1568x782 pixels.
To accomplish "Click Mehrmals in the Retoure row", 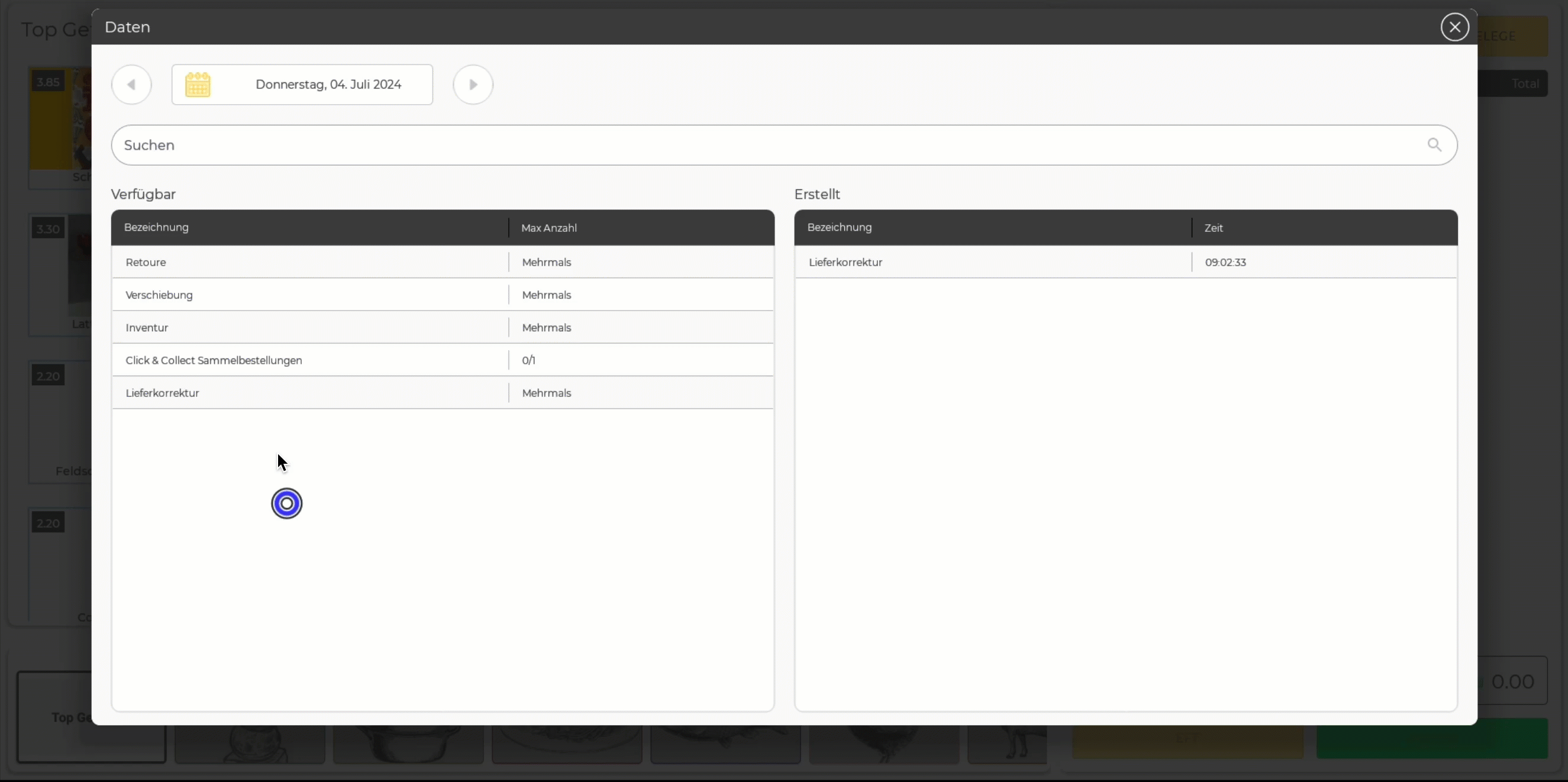I will (547, 262).
